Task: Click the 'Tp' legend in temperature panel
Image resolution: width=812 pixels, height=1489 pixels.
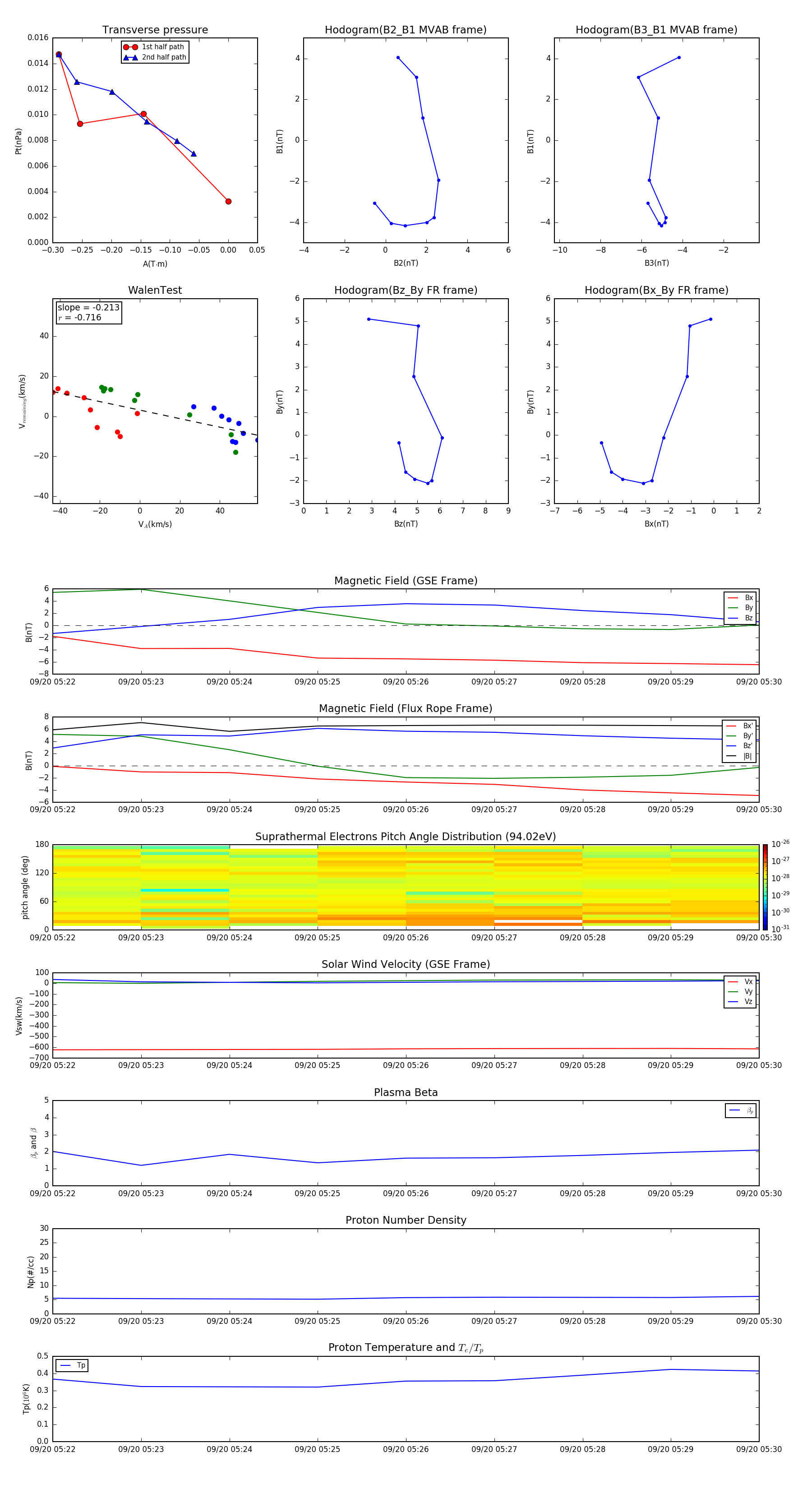Action: tap(72, 1365)
